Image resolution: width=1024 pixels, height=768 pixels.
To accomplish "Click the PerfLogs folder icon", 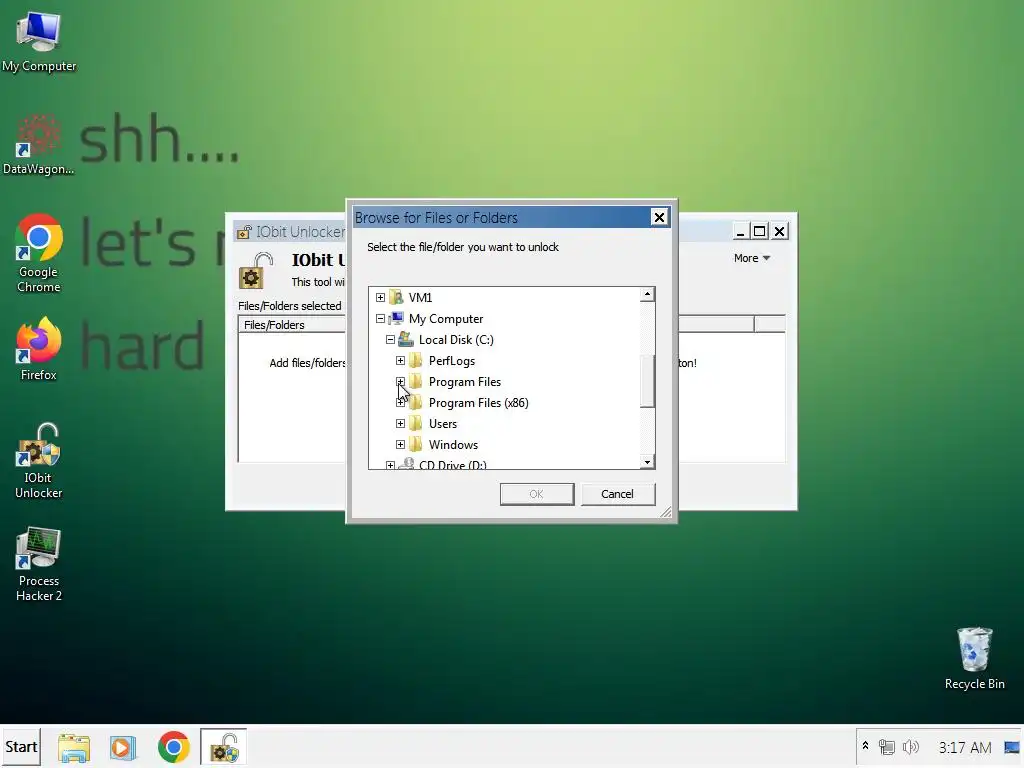I will (x=415, y=360).
